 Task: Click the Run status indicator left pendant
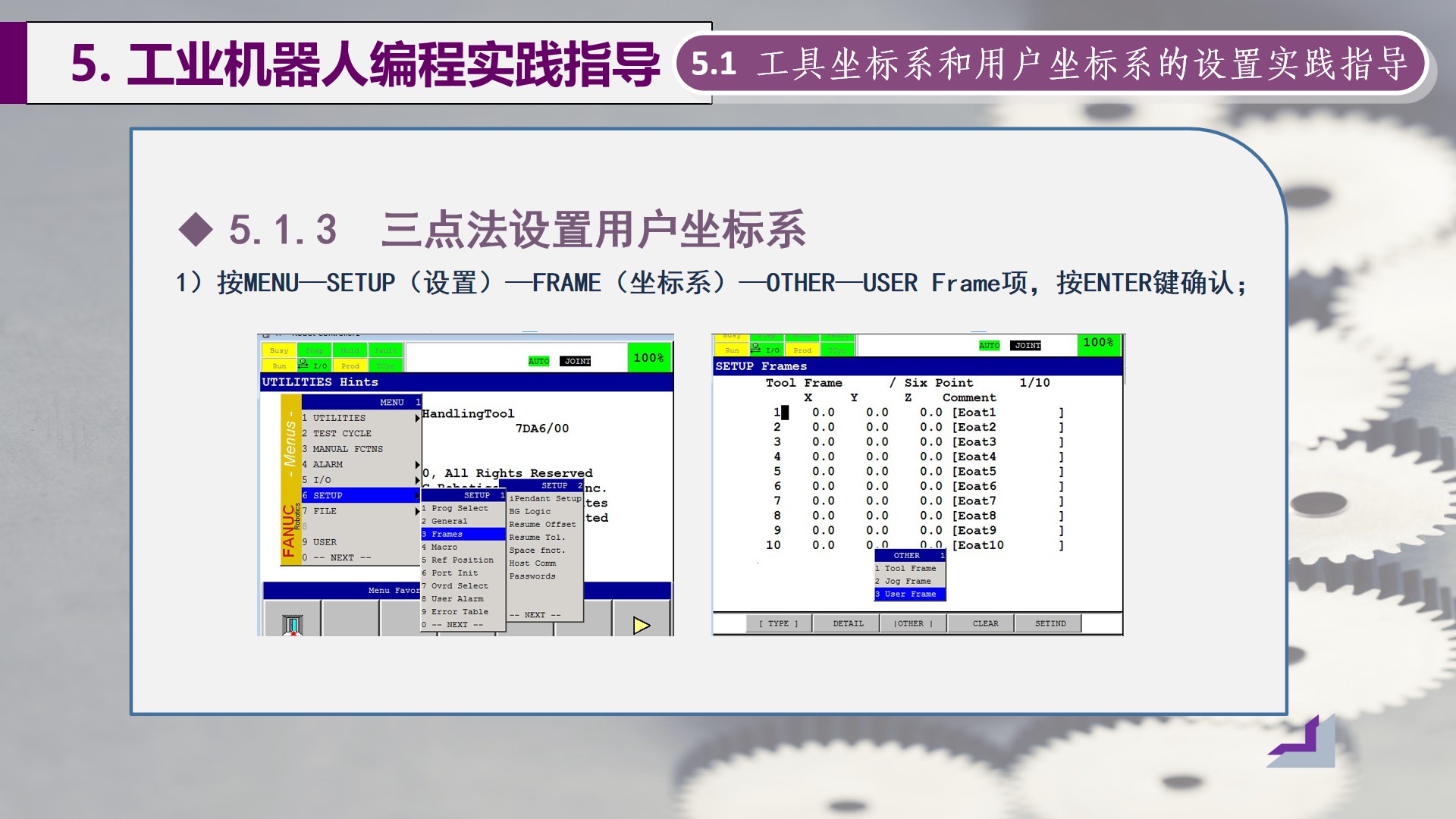(x=279, y=366)
